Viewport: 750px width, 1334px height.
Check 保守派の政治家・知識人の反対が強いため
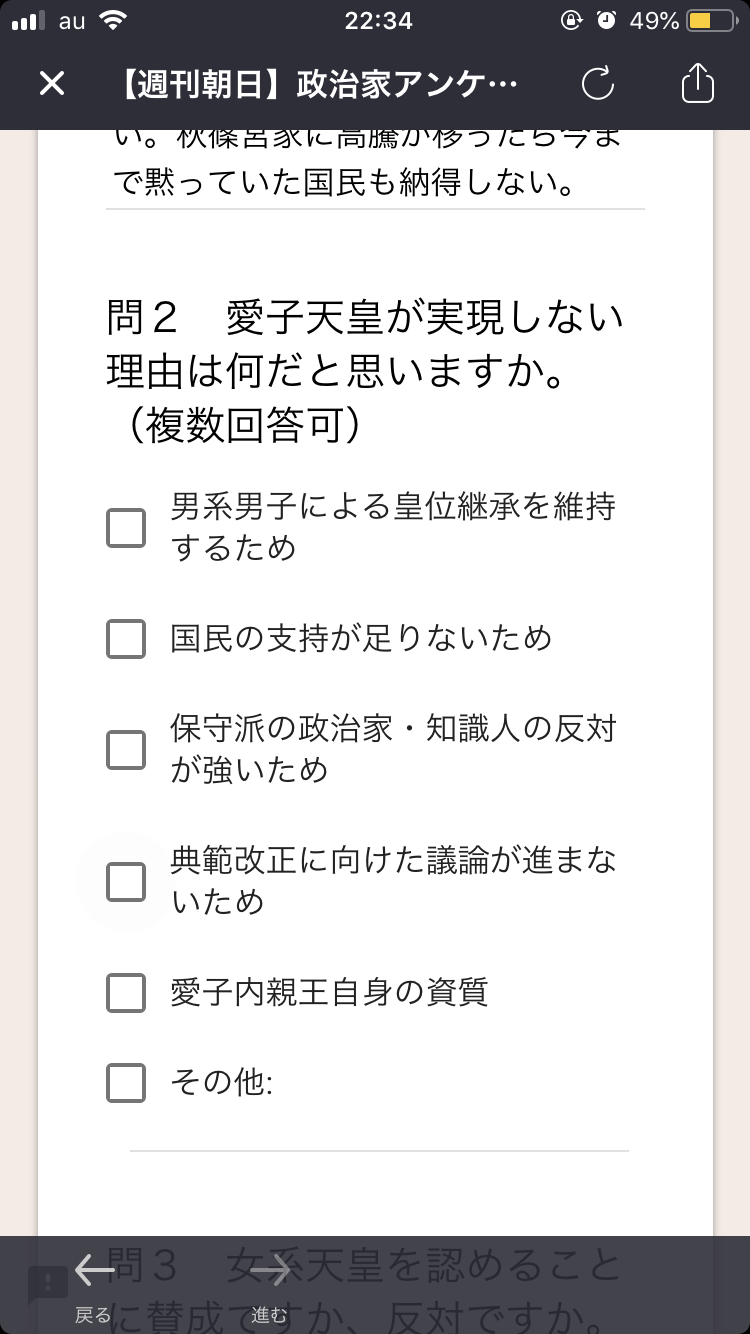(x=125, y=750)
